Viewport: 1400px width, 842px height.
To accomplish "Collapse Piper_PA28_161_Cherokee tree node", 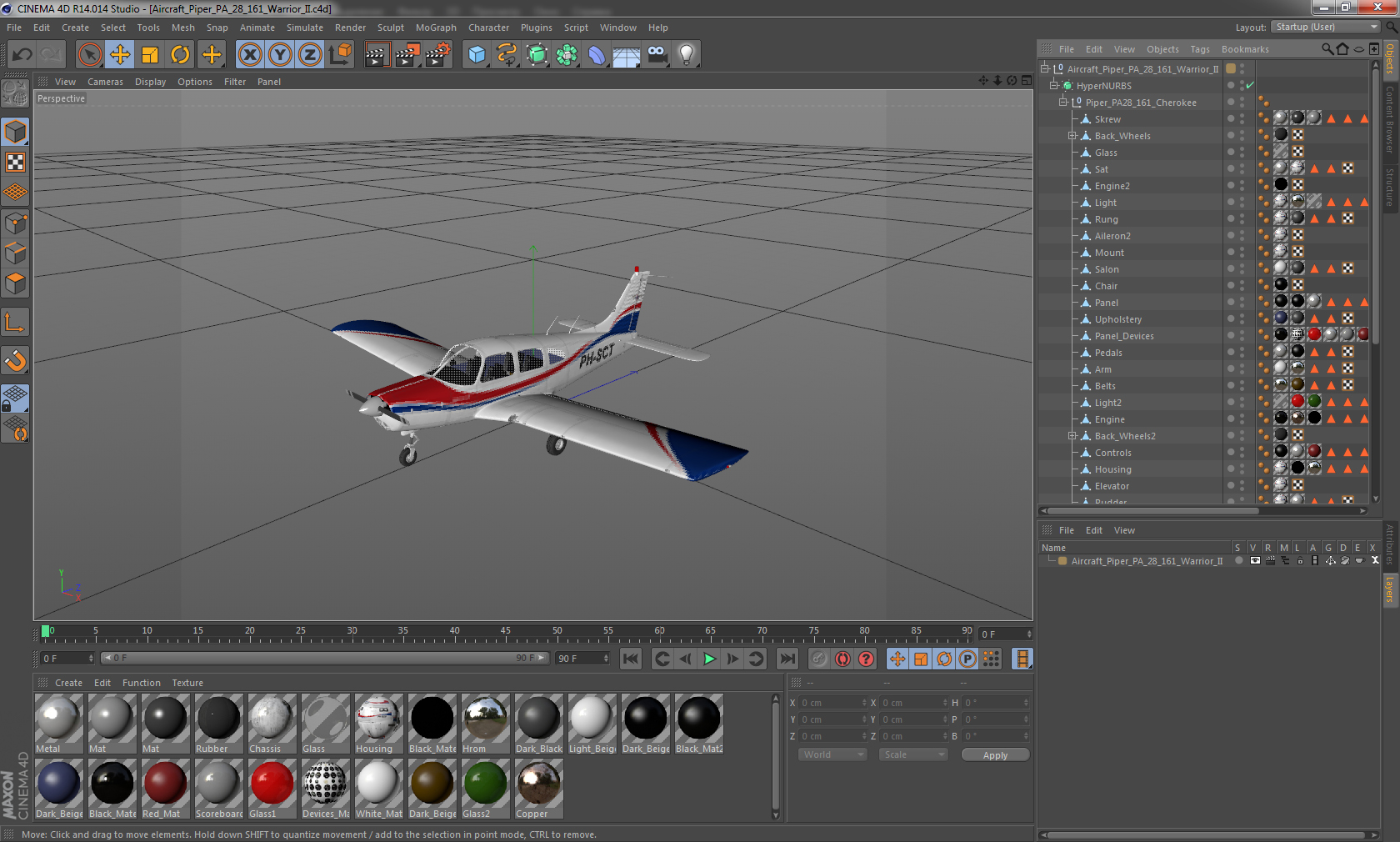I will coord(1063,102).
